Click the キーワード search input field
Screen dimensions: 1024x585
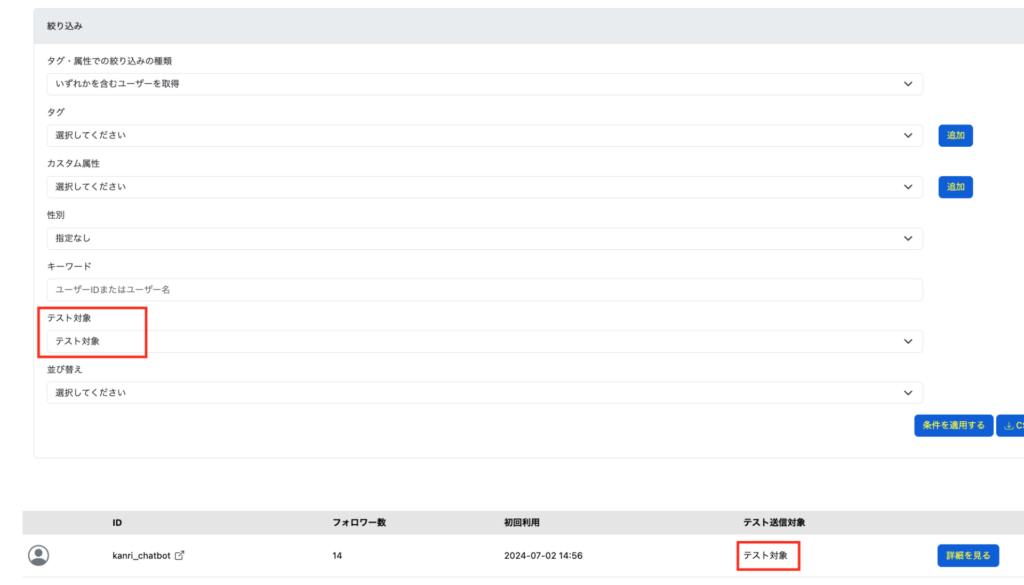click(x=484, y=290)
